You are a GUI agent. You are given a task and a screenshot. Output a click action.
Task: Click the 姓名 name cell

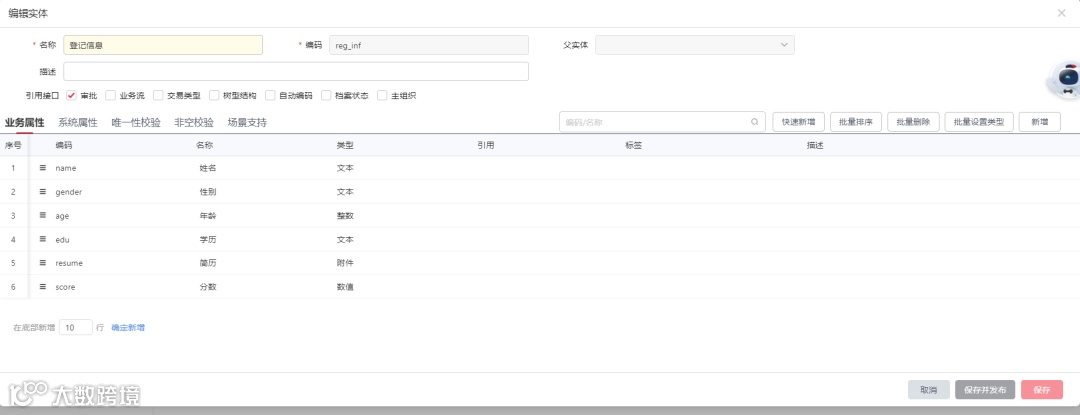pyautogui.click(x=207, y=168)
